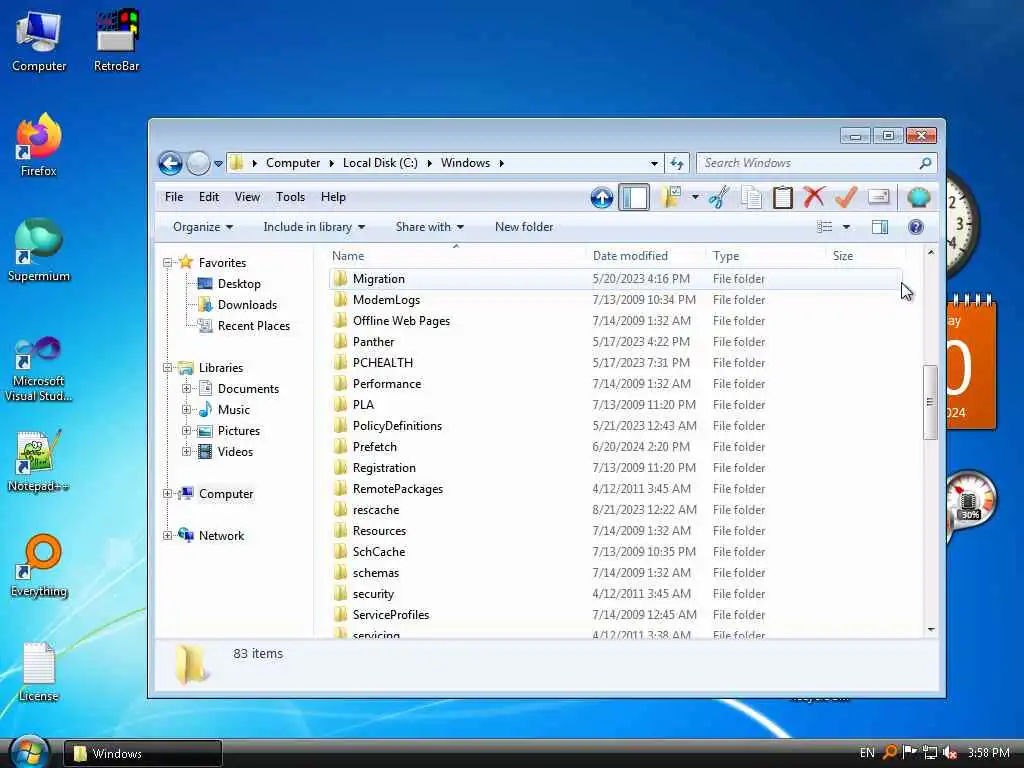Open the Organize dropdown
1024x768 pixels.
202,227
